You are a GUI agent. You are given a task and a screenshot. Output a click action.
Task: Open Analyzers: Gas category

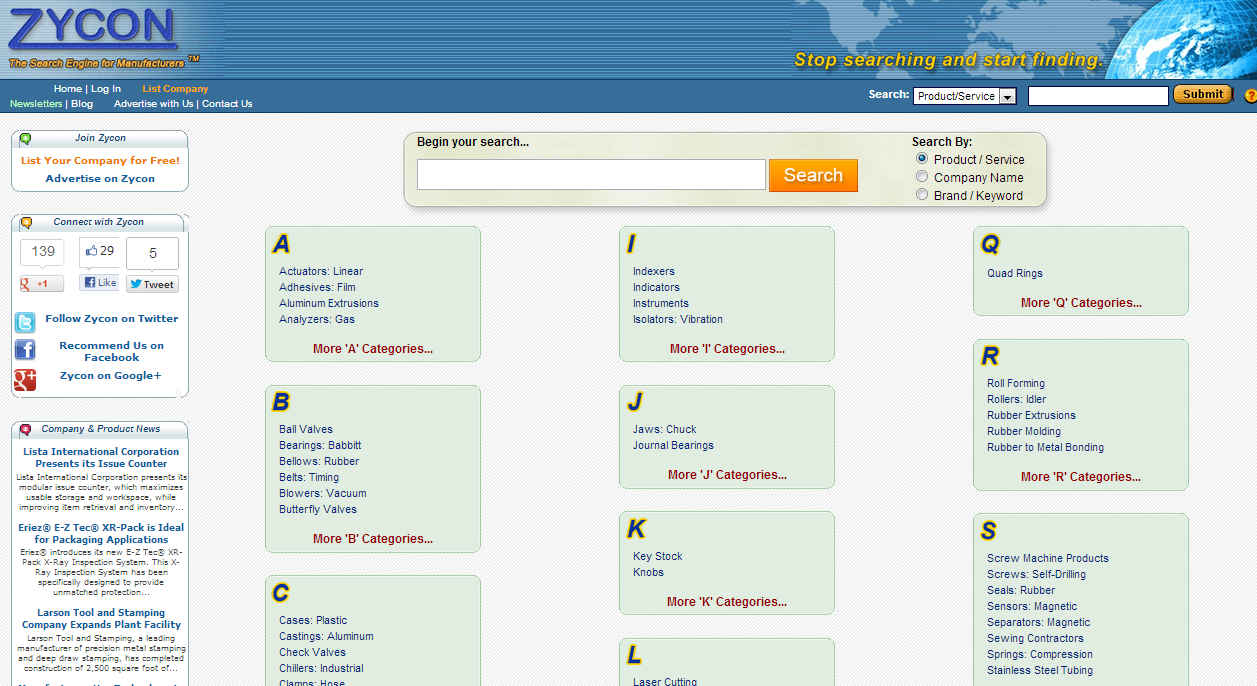coord(317,319)
